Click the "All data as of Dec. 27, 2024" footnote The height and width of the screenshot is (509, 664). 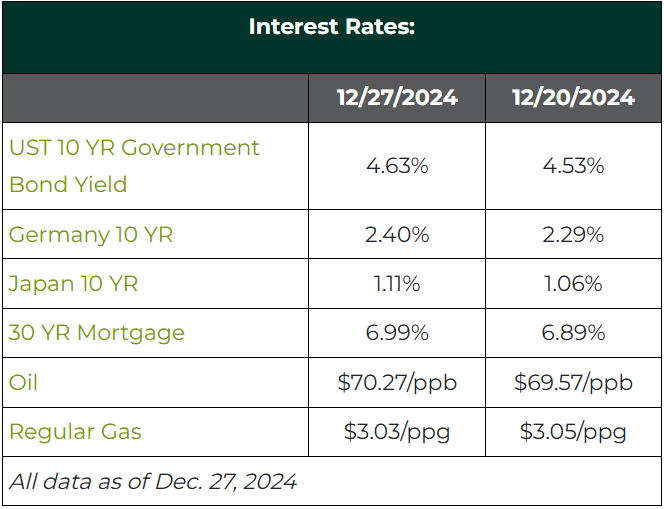point(153,481)
